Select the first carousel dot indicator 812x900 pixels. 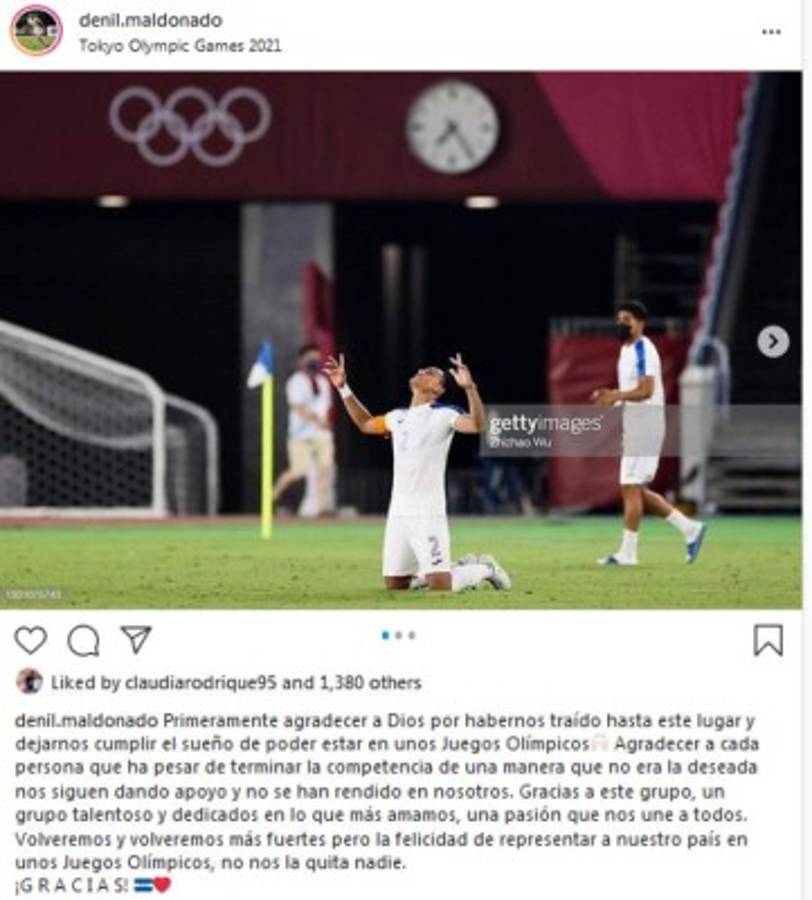(x=386, y=635)
